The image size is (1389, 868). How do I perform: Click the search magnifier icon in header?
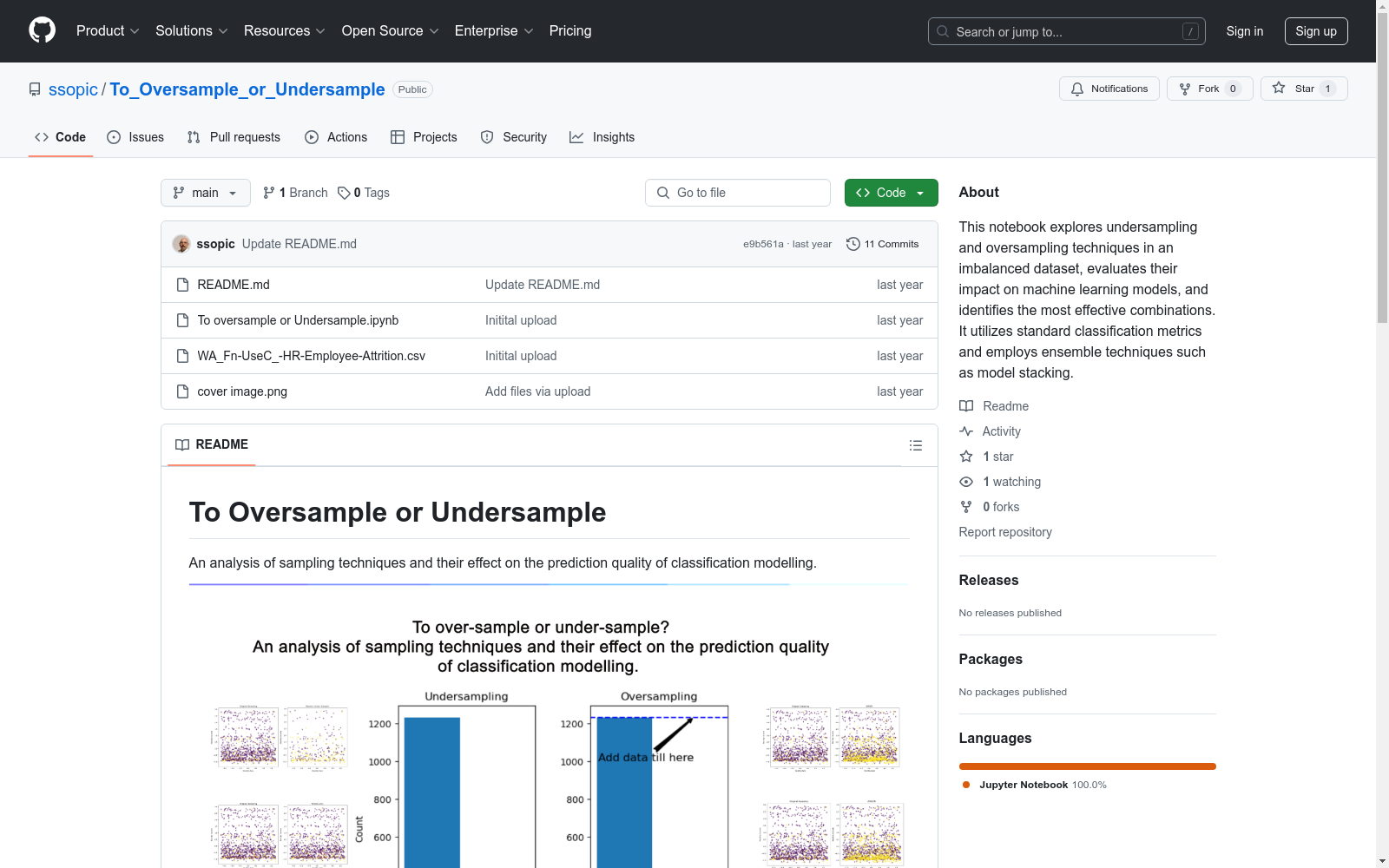943,31
